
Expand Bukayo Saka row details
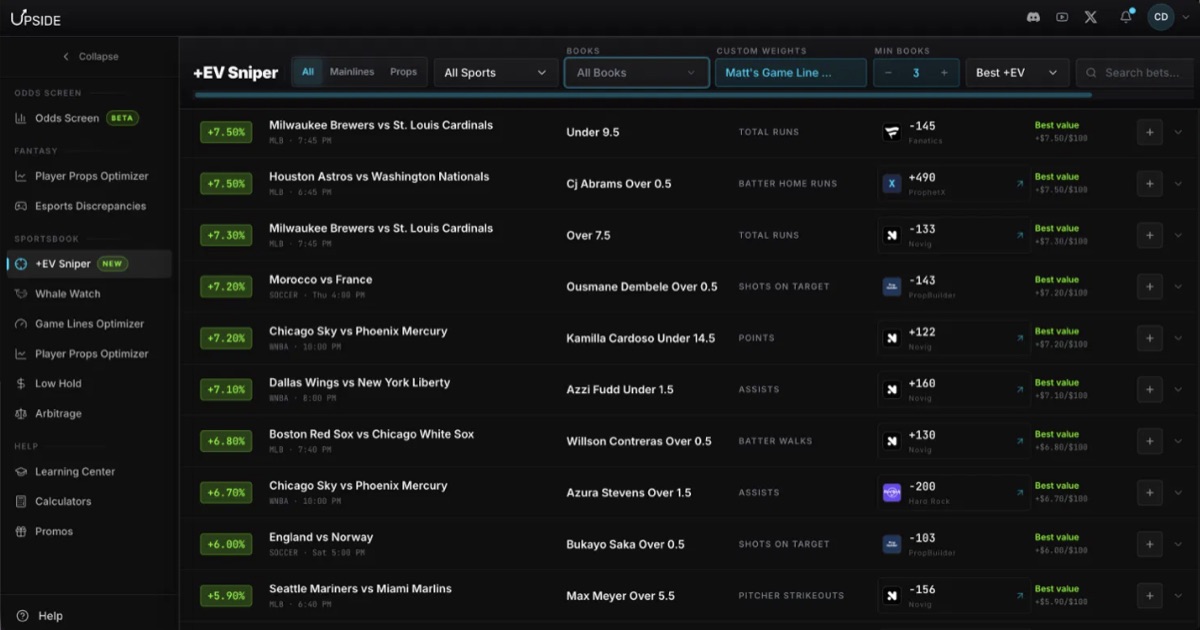point(1178,544)
